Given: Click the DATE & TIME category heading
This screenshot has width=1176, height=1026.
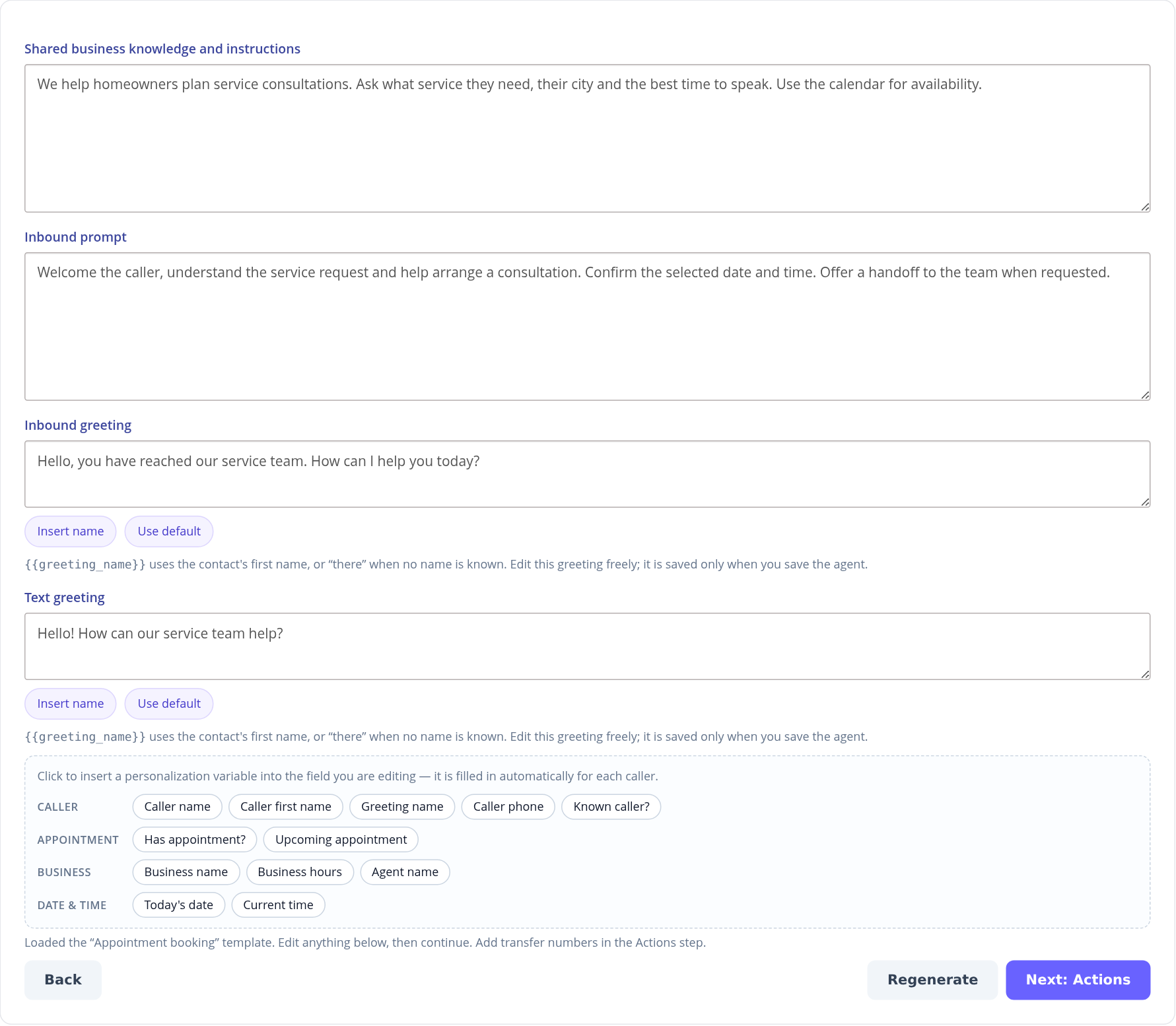Looking at the screenshot, I should click(x=72, y=905).
